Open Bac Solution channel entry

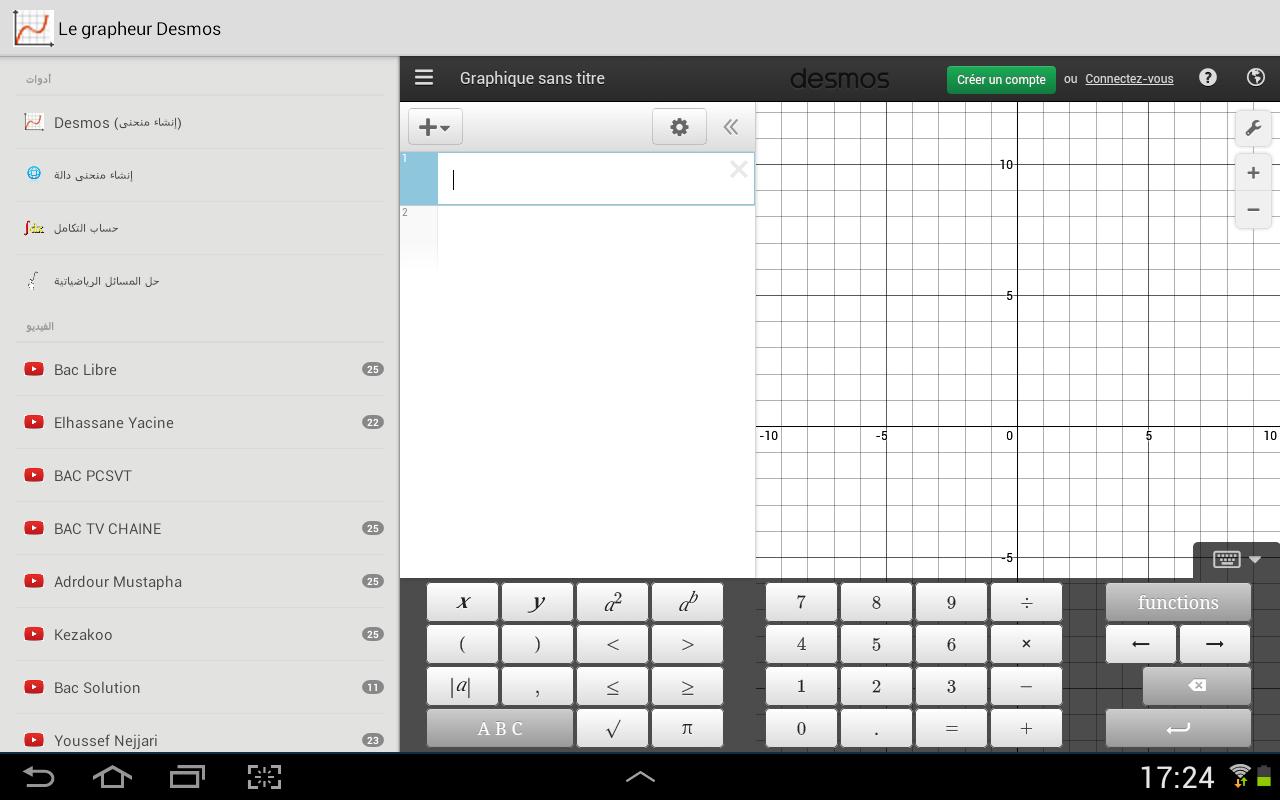200,687
